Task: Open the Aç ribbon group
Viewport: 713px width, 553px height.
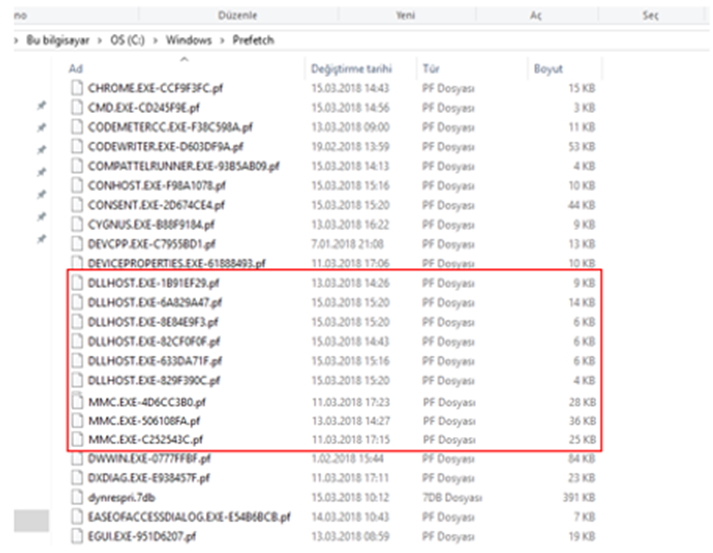Action: tap(536, 15)
